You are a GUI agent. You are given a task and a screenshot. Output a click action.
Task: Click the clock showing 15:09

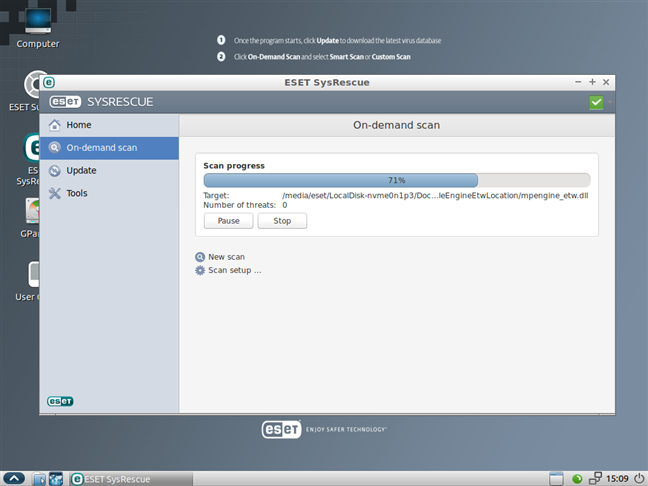point(617,479)
